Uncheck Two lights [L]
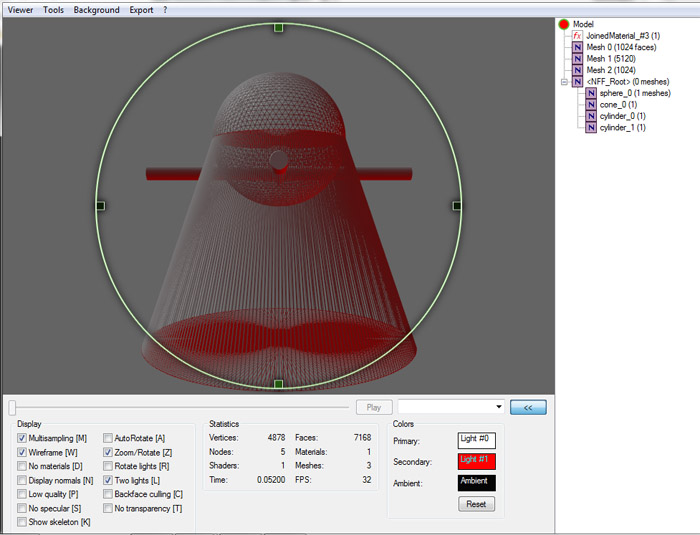700x535 pixels. pos(108,481)
